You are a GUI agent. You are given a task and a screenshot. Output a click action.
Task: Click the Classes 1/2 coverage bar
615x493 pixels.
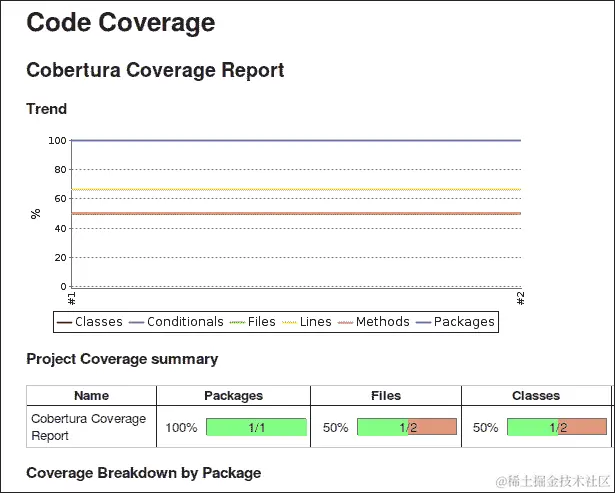(x=557, y=427)
